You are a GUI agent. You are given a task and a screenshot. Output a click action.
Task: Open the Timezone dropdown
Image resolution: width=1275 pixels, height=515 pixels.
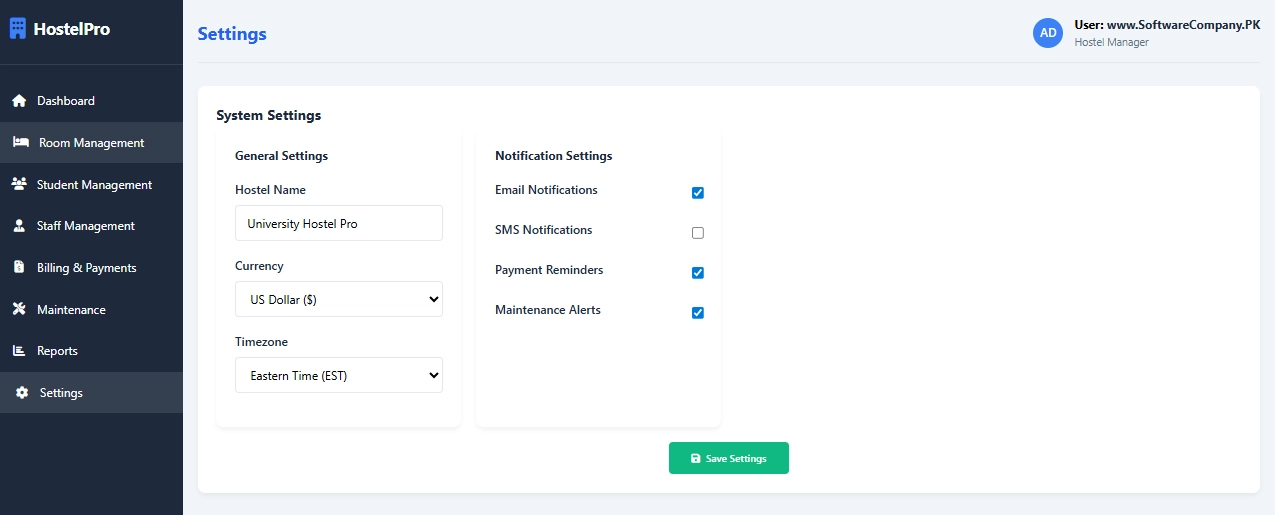(x=339, y=375)
